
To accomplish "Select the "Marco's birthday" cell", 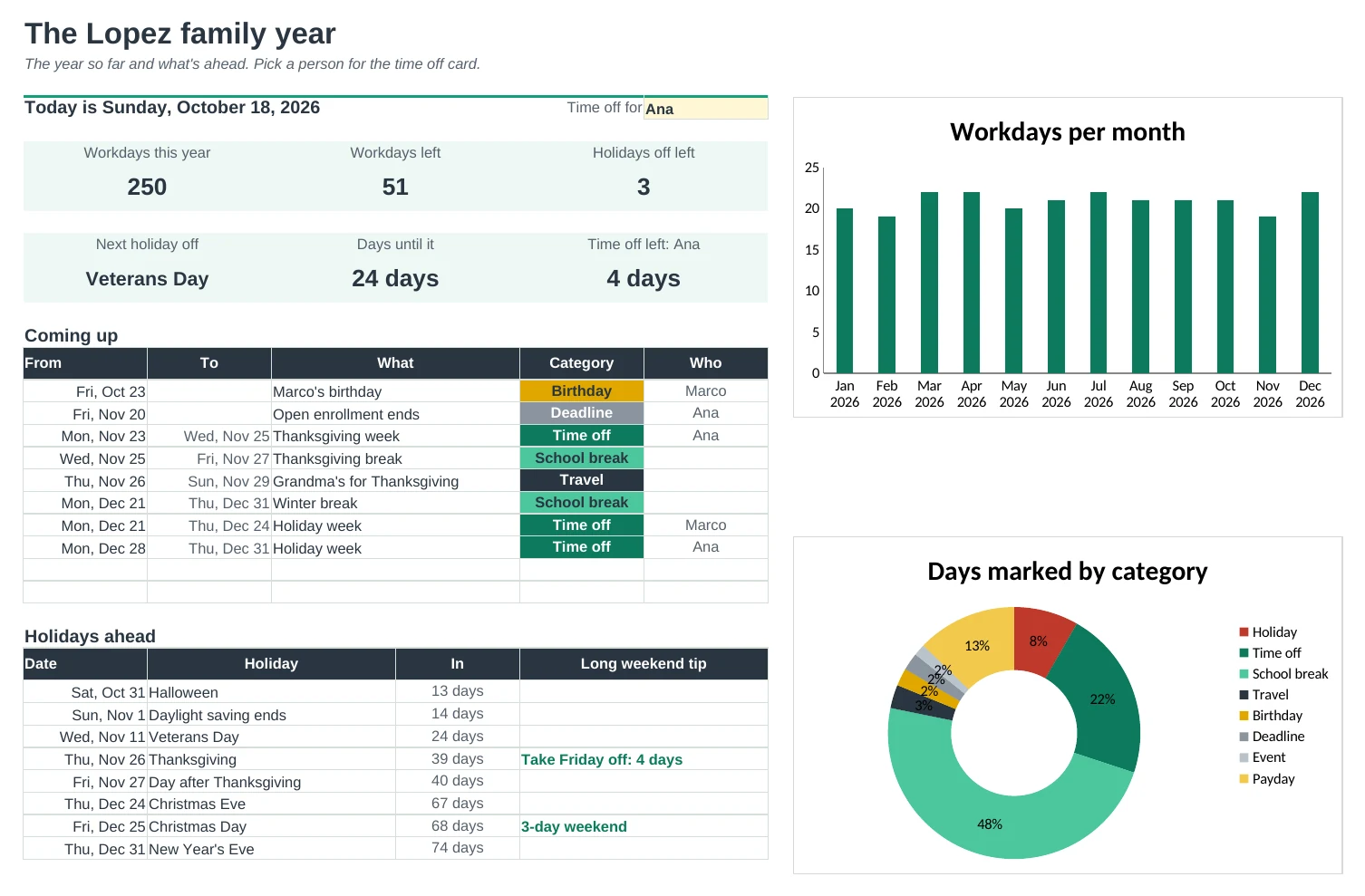I will pos(395,391).
